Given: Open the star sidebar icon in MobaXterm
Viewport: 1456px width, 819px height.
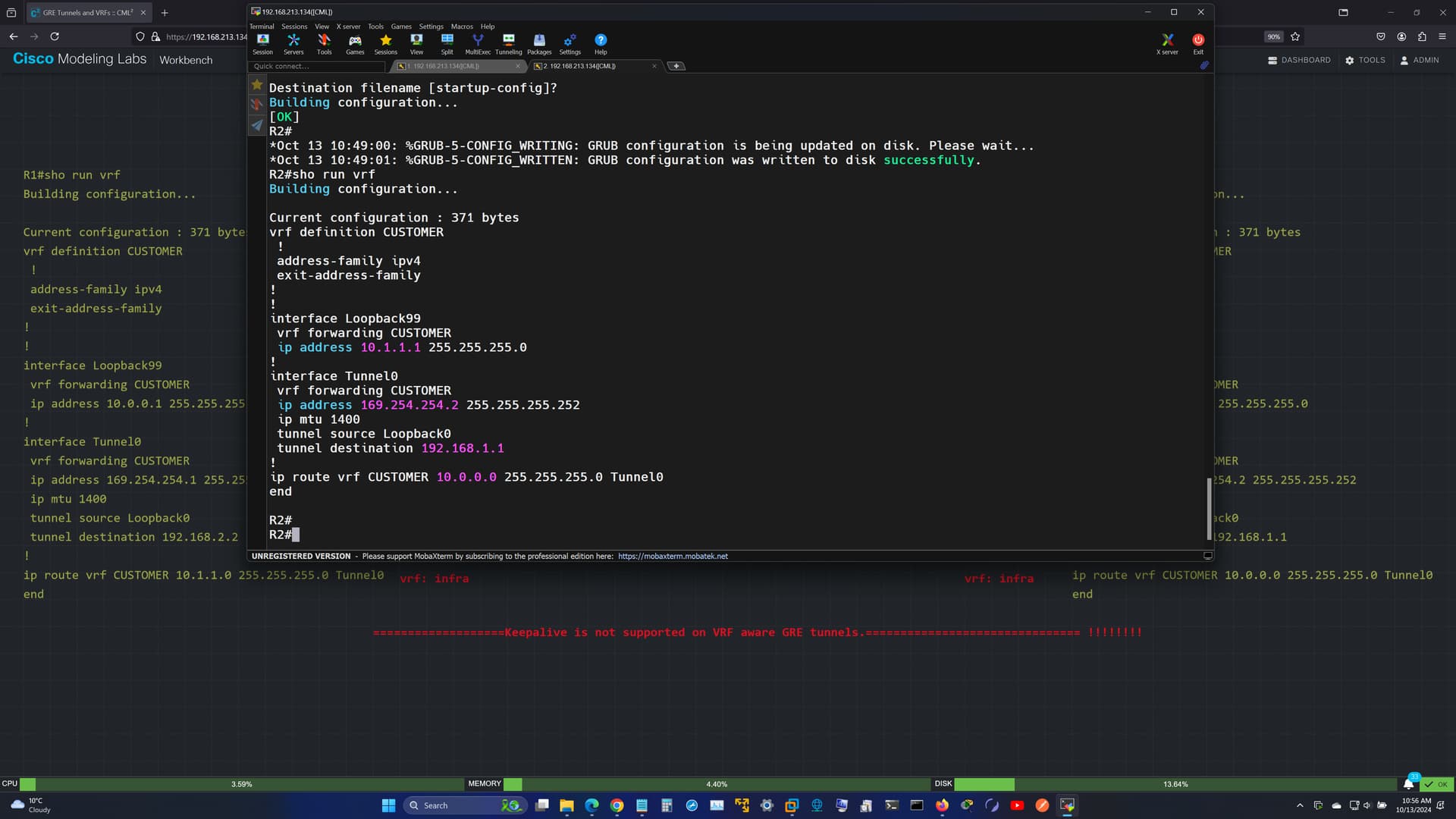Looking at the screenshot, I should click(x=257, y=85).
